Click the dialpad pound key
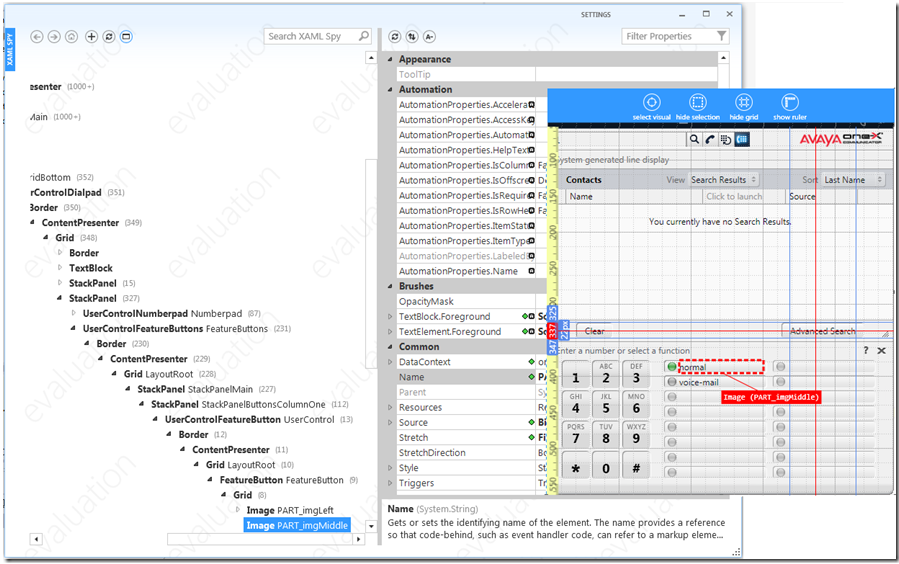 636,465
